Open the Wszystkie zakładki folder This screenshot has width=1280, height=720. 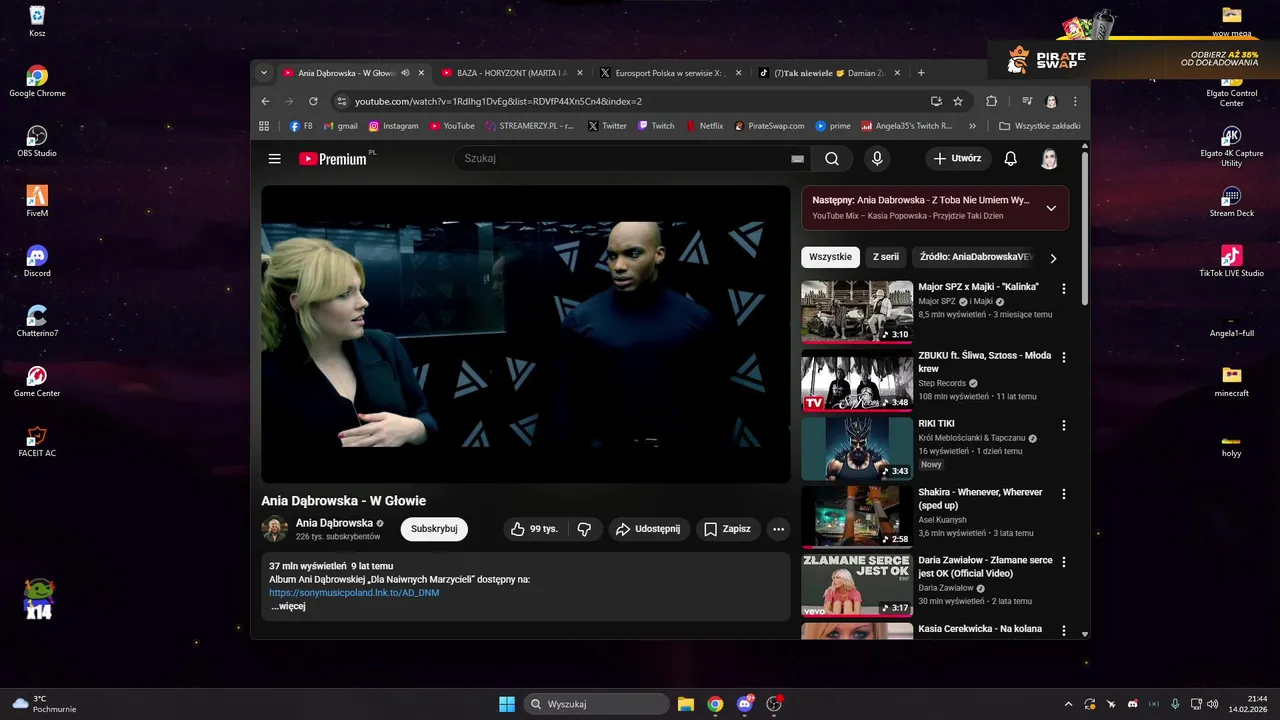click(1039, 126)
